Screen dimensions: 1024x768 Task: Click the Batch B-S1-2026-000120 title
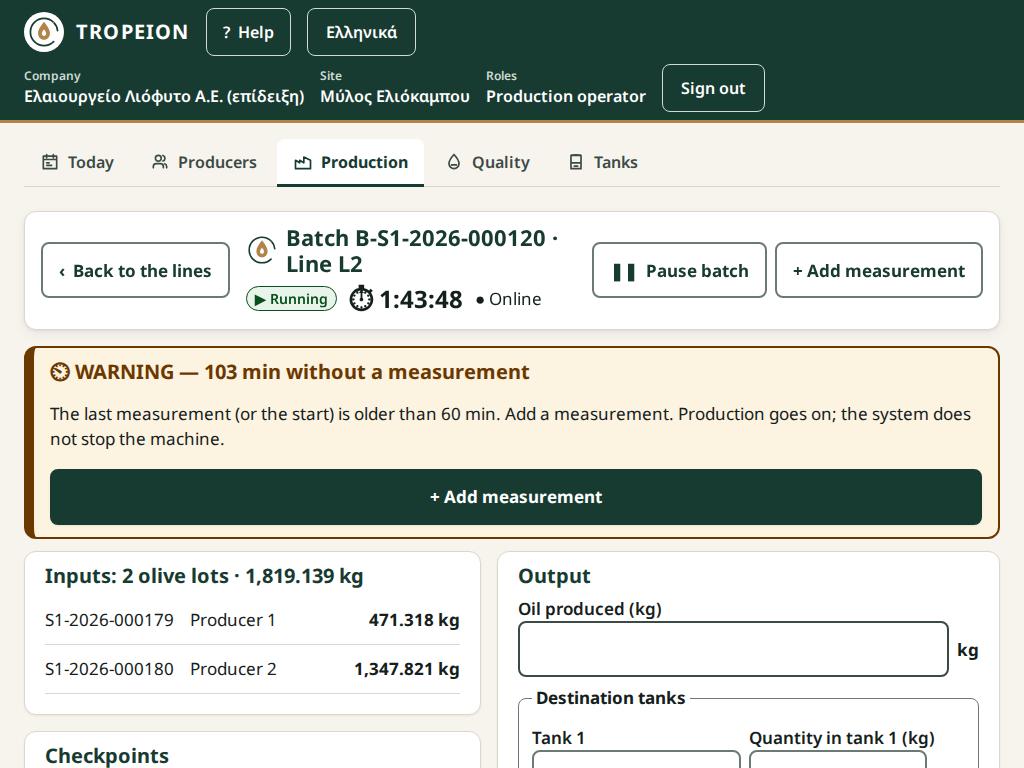point(422,251)
